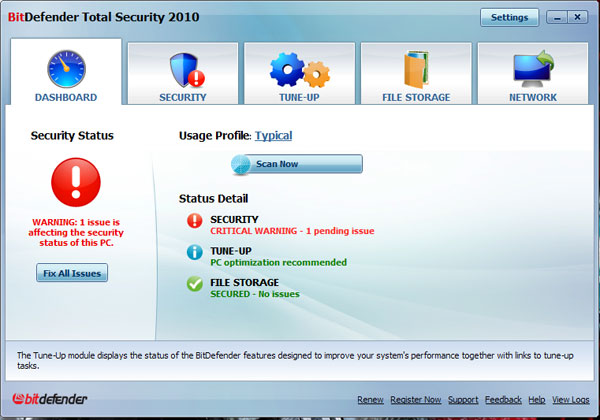Click the Tune-Up module description text

click(x=295, y=360)
